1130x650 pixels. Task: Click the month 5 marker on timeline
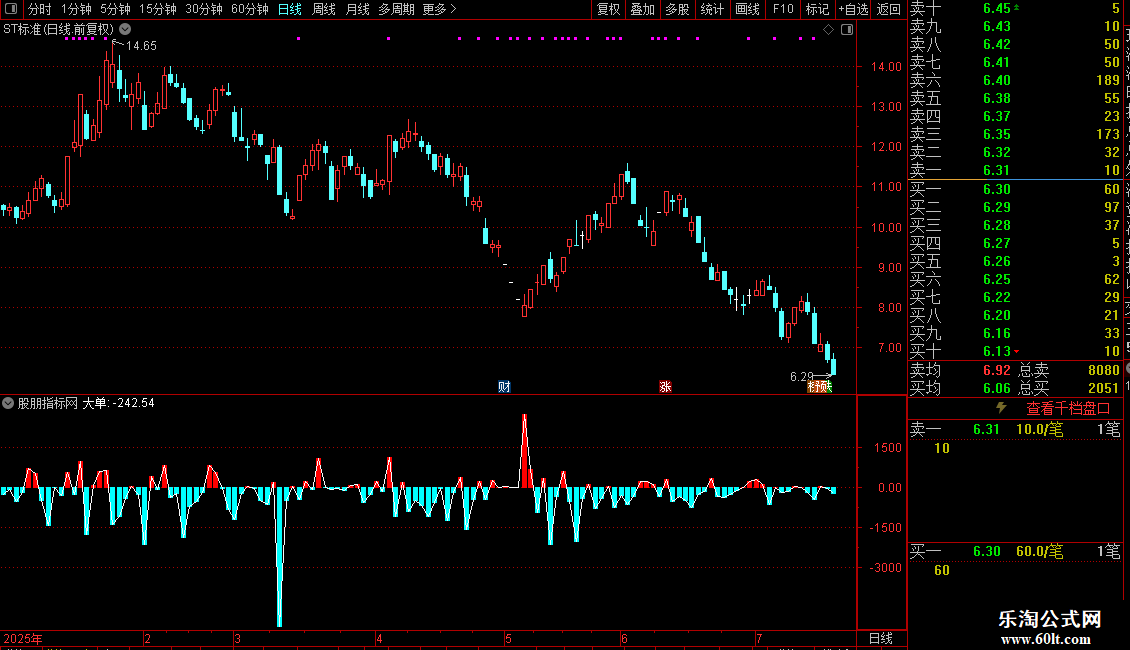pyautogui.click(x=508, y=638)
